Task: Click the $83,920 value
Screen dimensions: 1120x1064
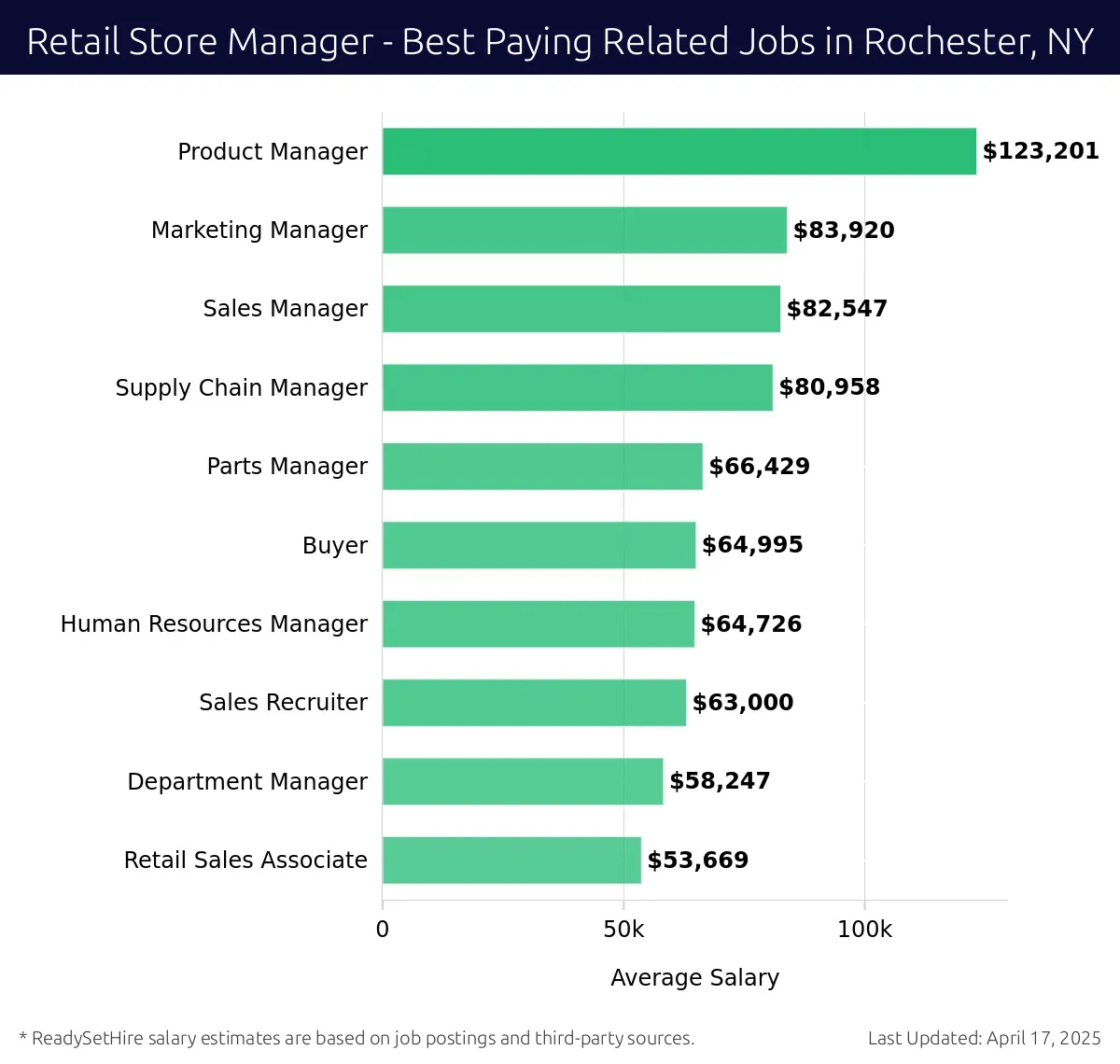Action: (x=844, y=231)
